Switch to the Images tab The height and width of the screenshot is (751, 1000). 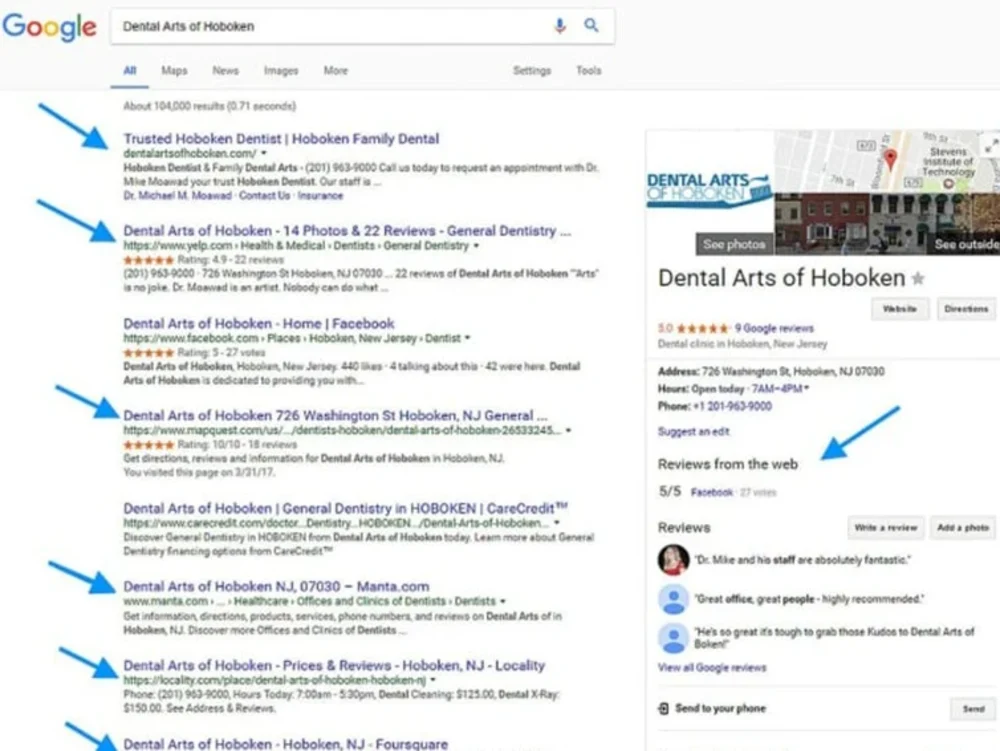click(x=281, y=71)
